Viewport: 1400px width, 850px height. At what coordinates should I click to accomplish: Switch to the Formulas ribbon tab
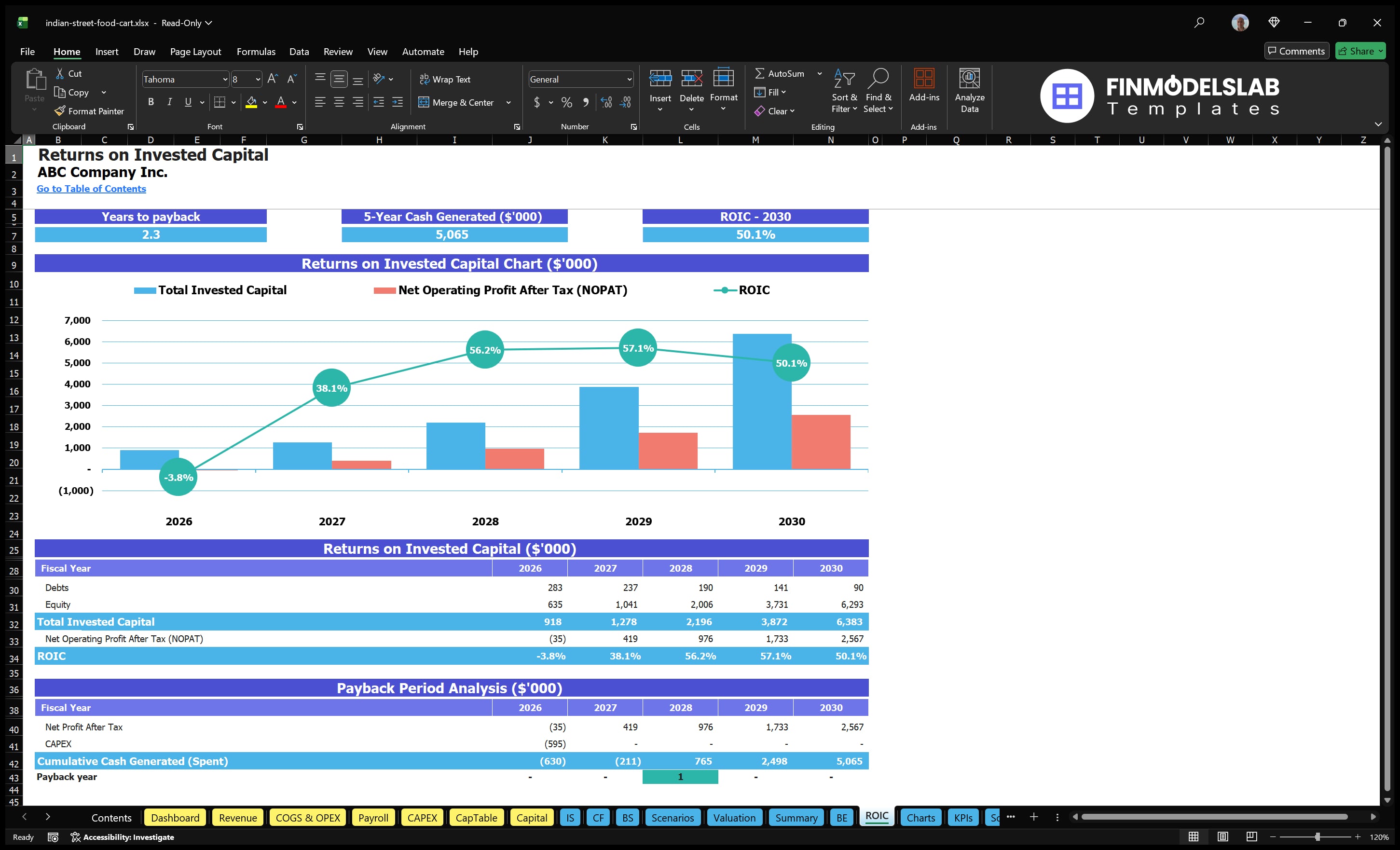(x=256, y=51)
